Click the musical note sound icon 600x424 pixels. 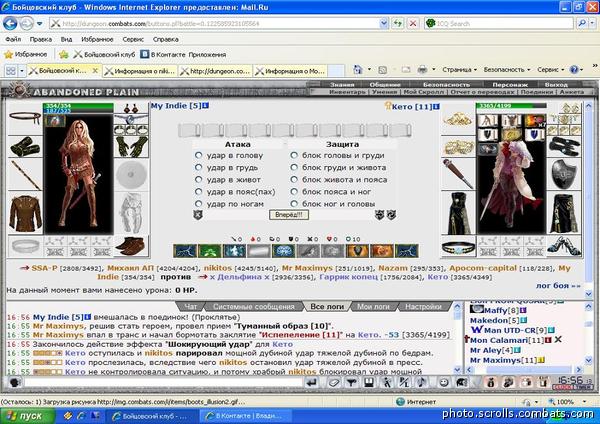(x=421, y=382)
